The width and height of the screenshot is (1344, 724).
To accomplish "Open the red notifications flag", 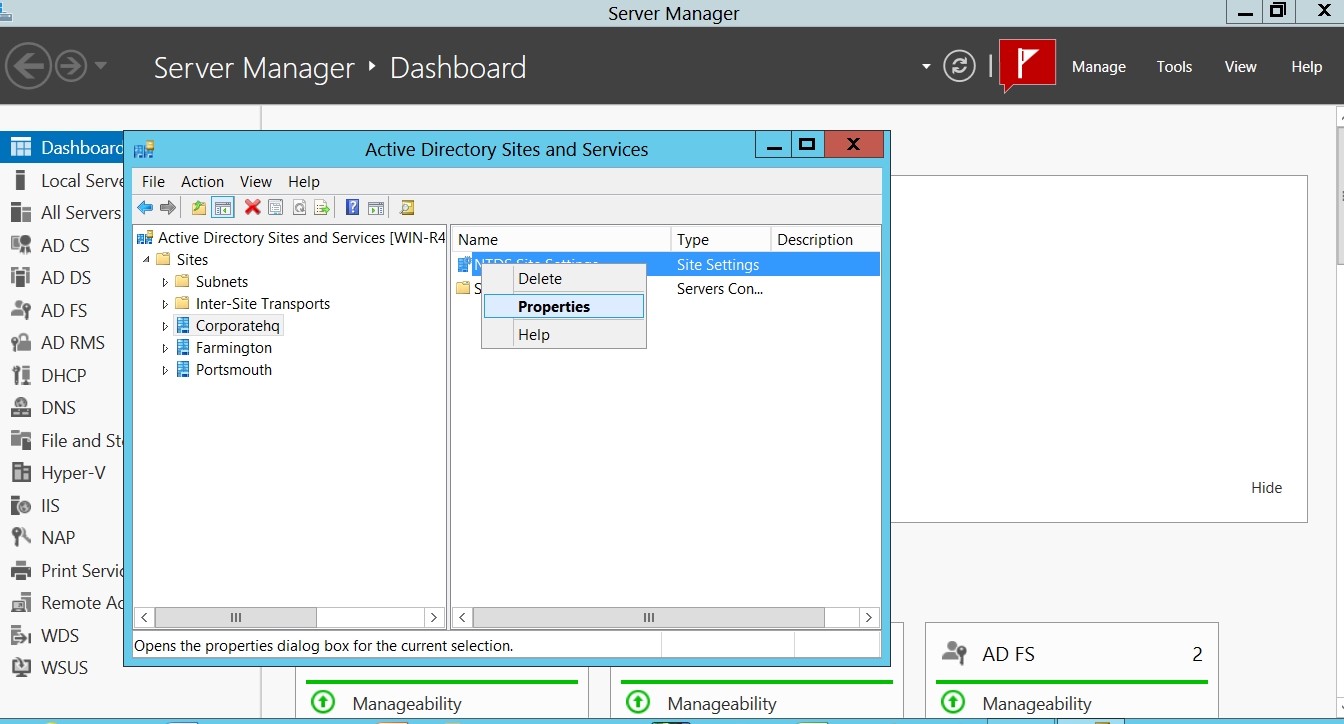I will pyautogui.click(x=1027, y=66).
